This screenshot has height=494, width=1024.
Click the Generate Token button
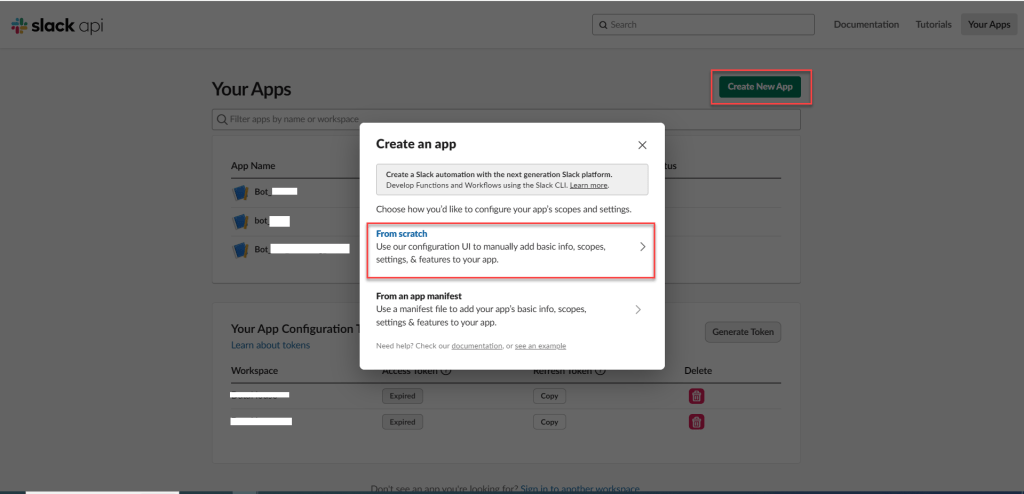click(x=743, y=332)
